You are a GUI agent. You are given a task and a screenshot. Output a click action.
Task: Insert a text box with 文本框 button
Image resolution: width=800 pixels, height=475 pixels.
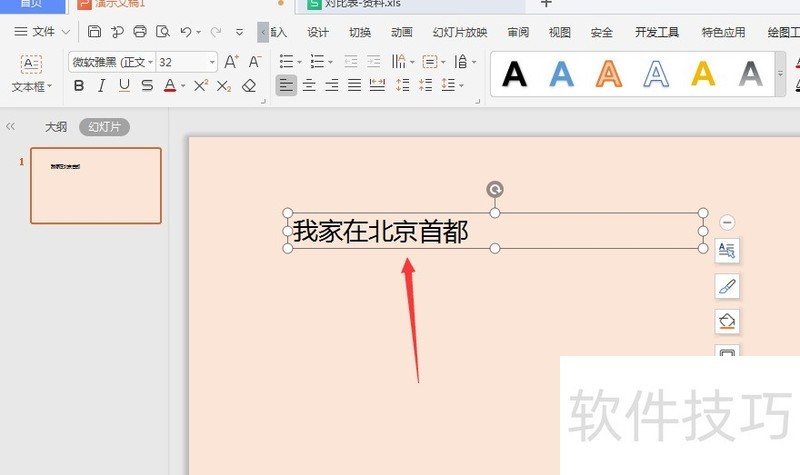coord(31,74)
